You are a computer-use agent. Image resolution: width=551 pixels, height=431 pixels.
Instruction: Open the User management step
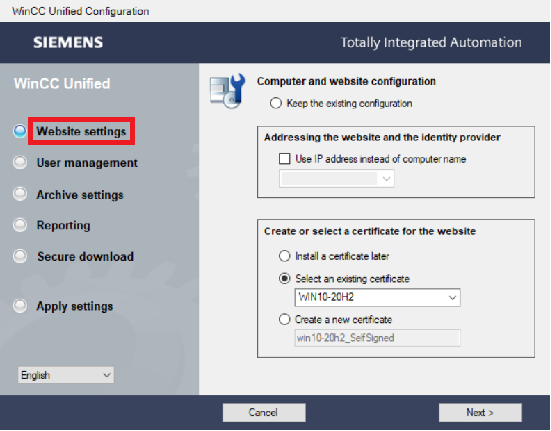point(87,163)
